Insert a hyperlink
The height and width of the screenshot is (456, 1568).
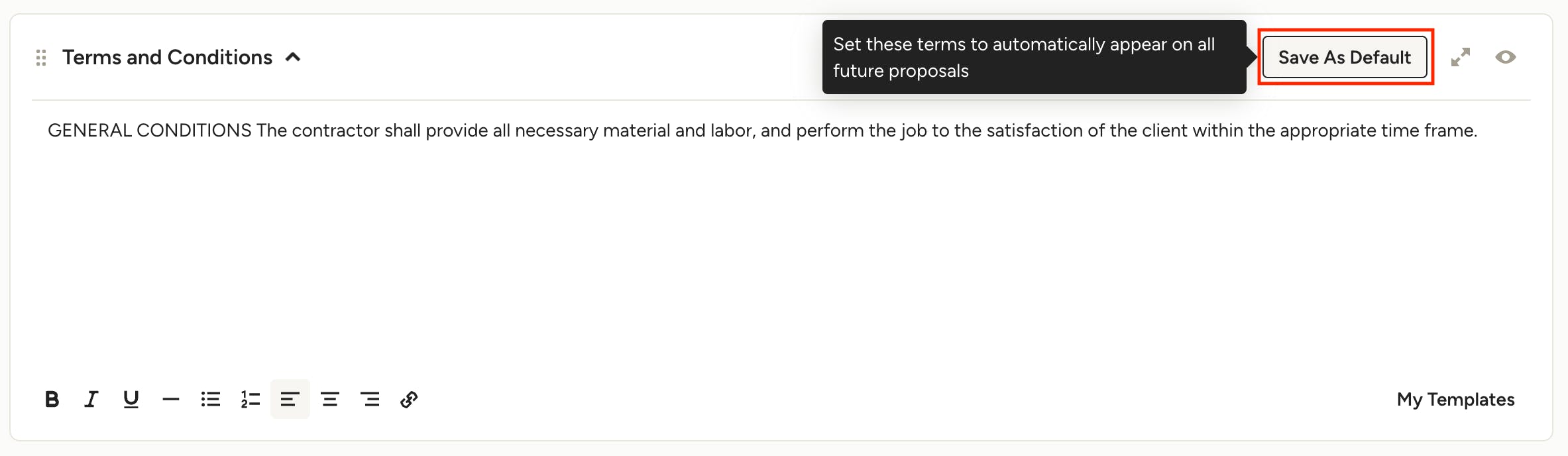click(409, 399)
